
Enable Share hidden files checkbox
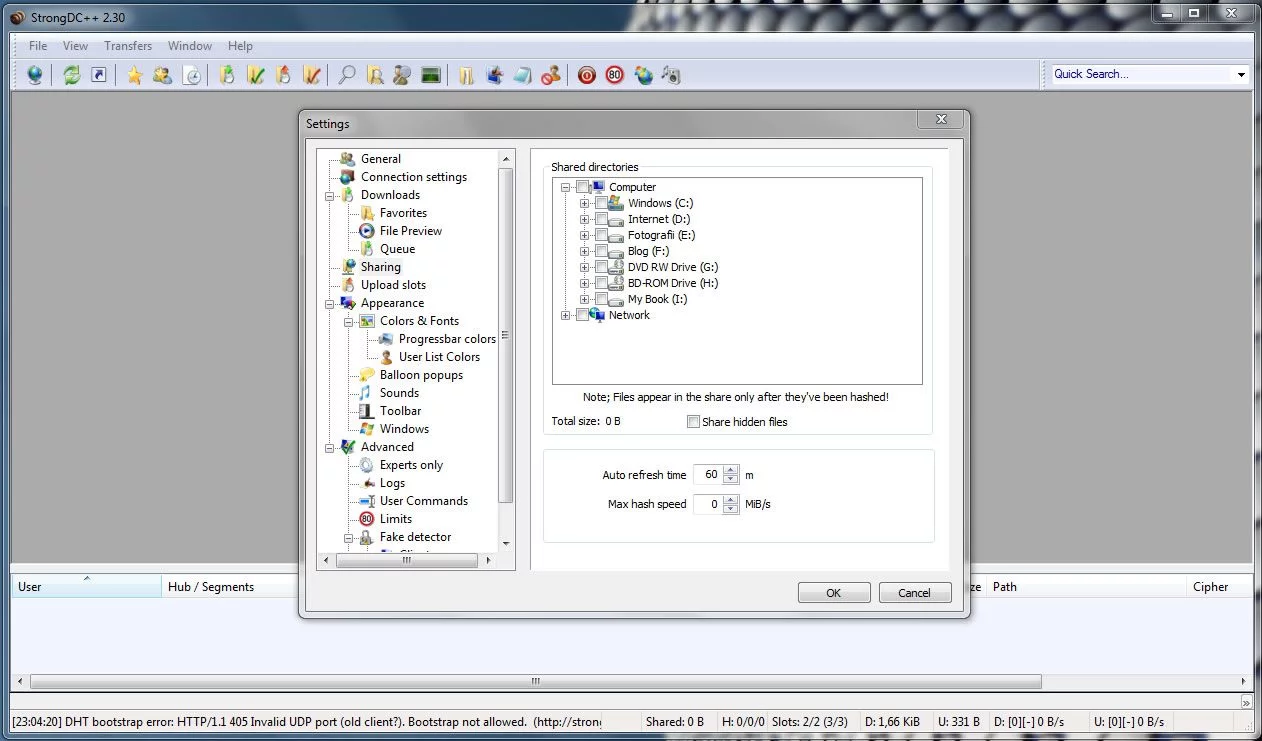click(x=693, y=422)
